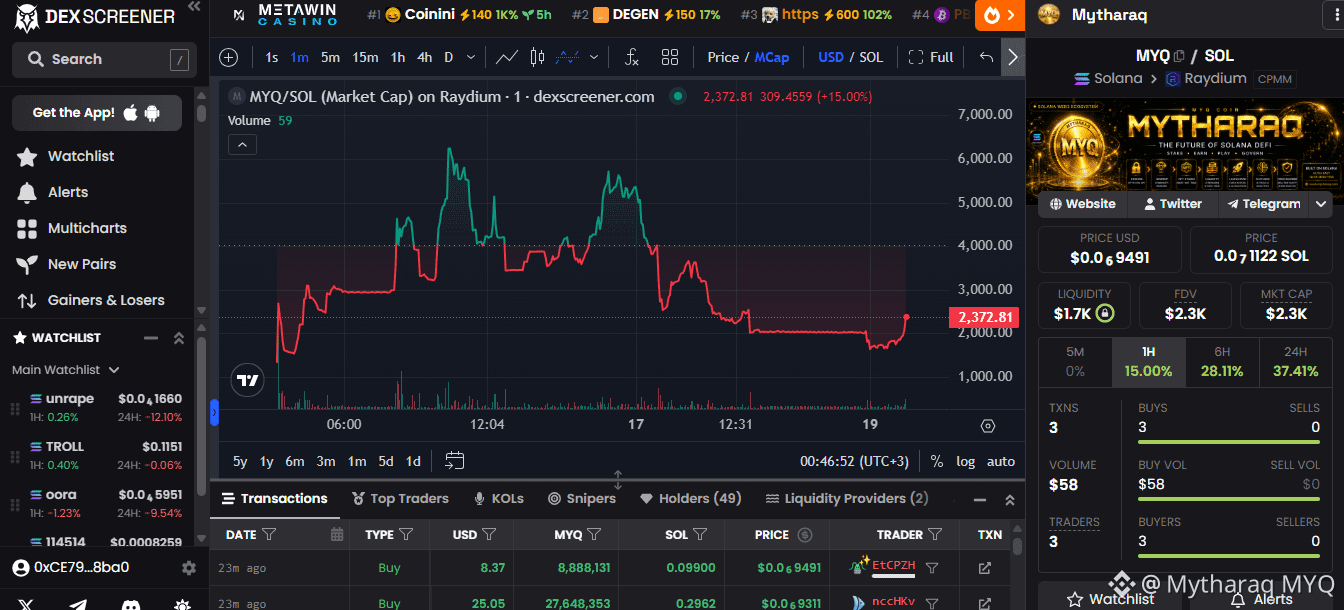Select the 1s chart interval

pos(272,57)
